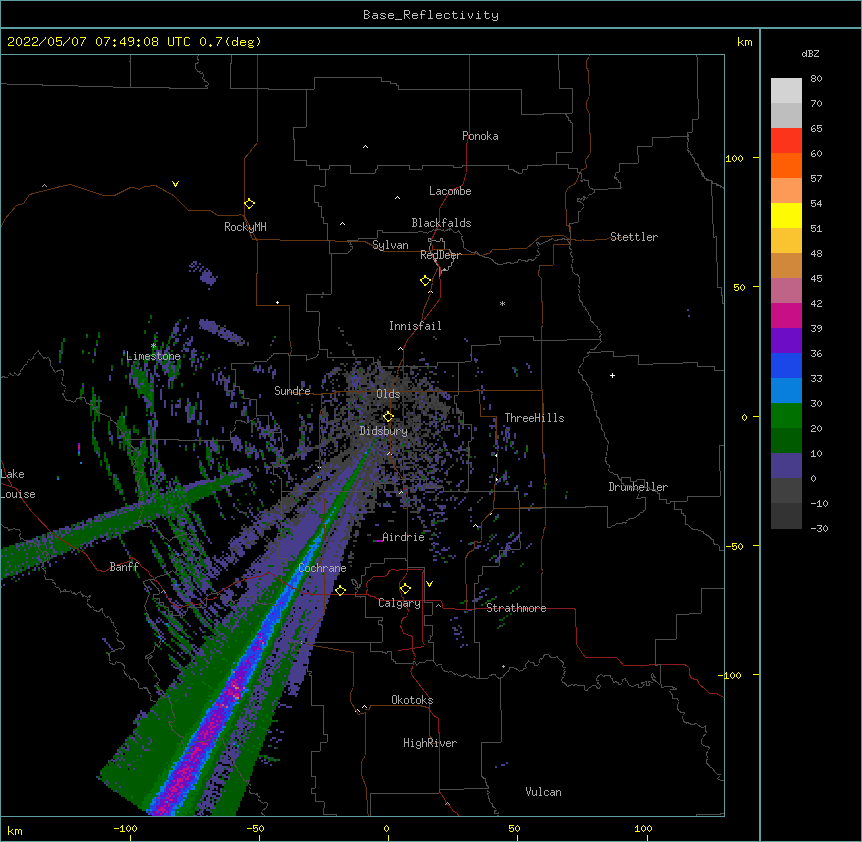This screenshot has width=862, height=842.
Task: Click the dark gray -30 to -10 swatch
Action: [x=786, y=516]
